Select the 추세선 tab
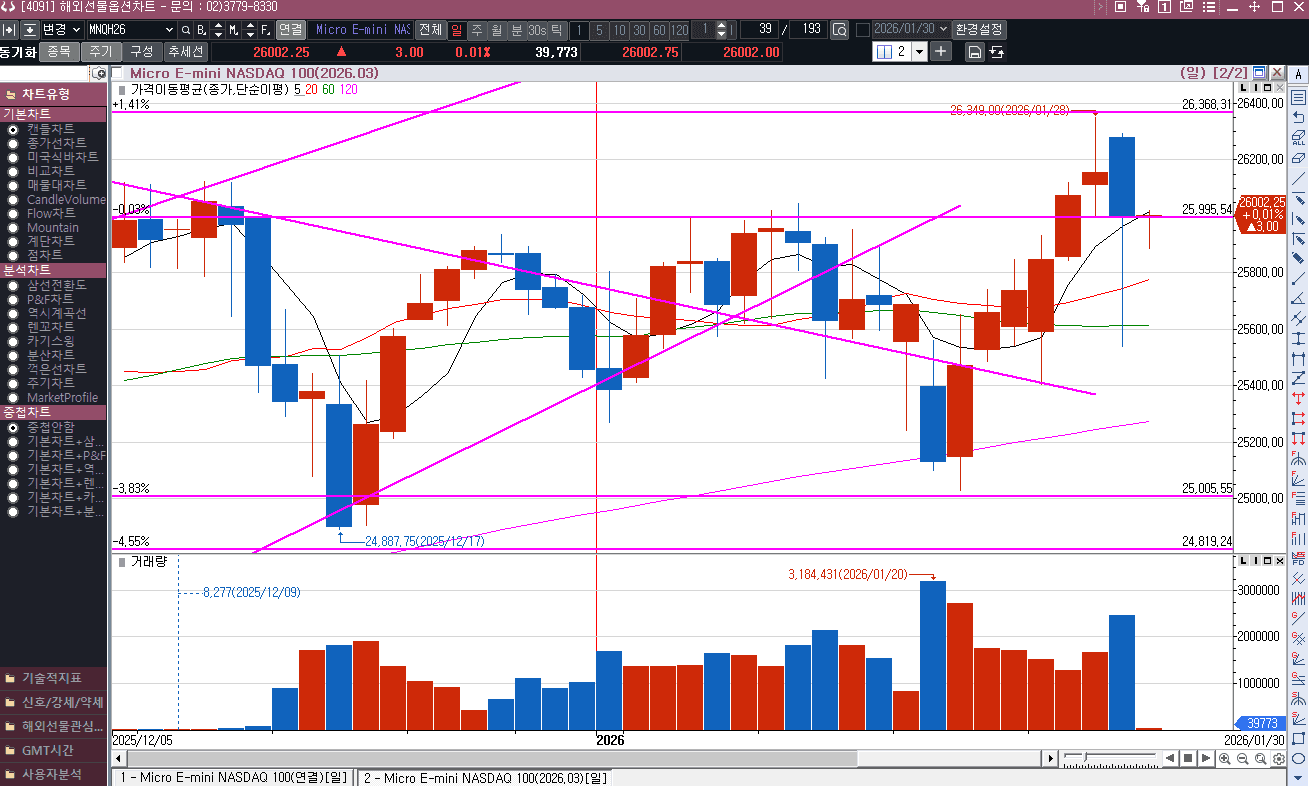Image resolution: width=1309 pixels, height=786 pixels. (x=185, y=52)
